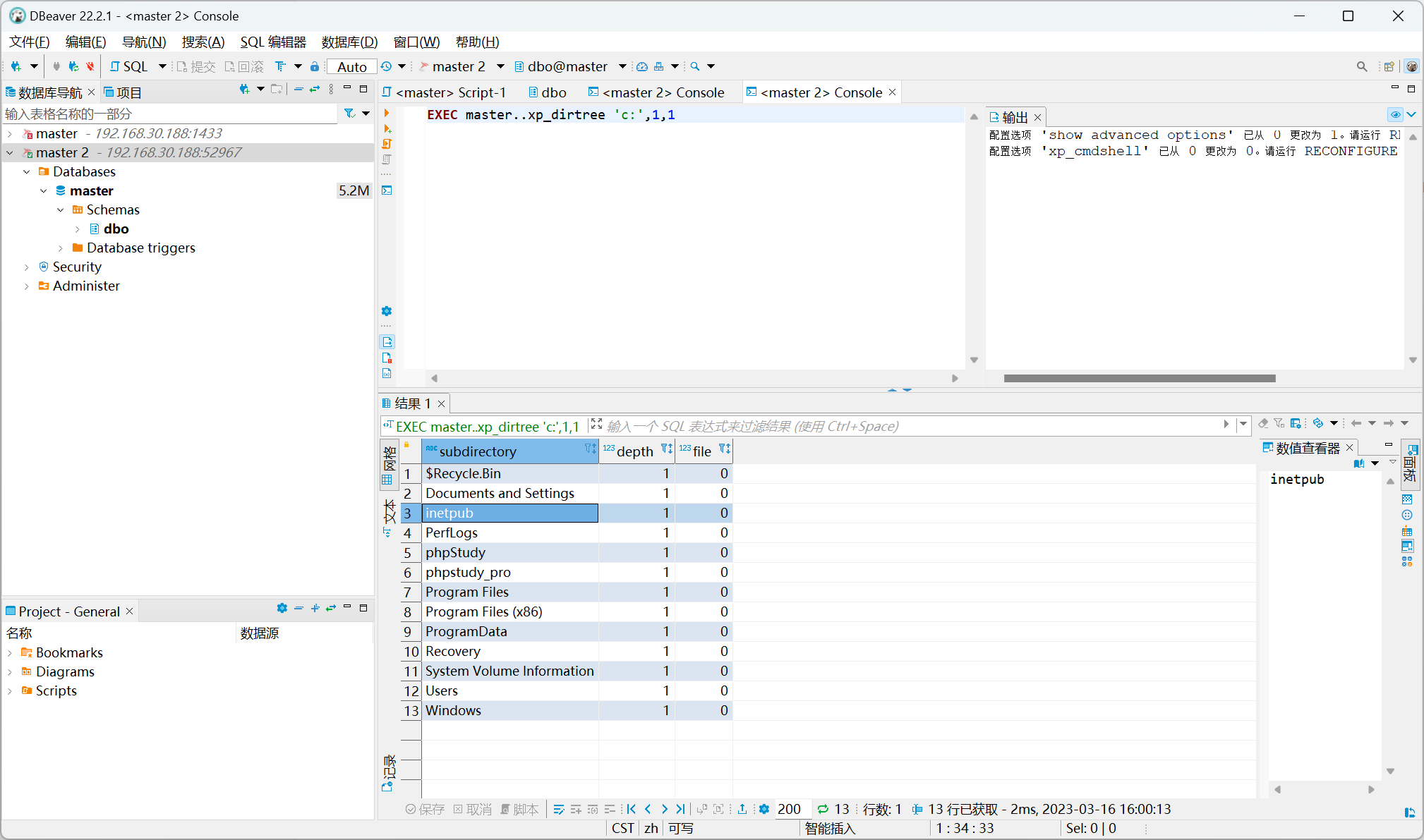Image resolution: width=1424 pixels, height=840 pixels.
Task: Click the red disconnect icon in toolbar
Action: 90,66
